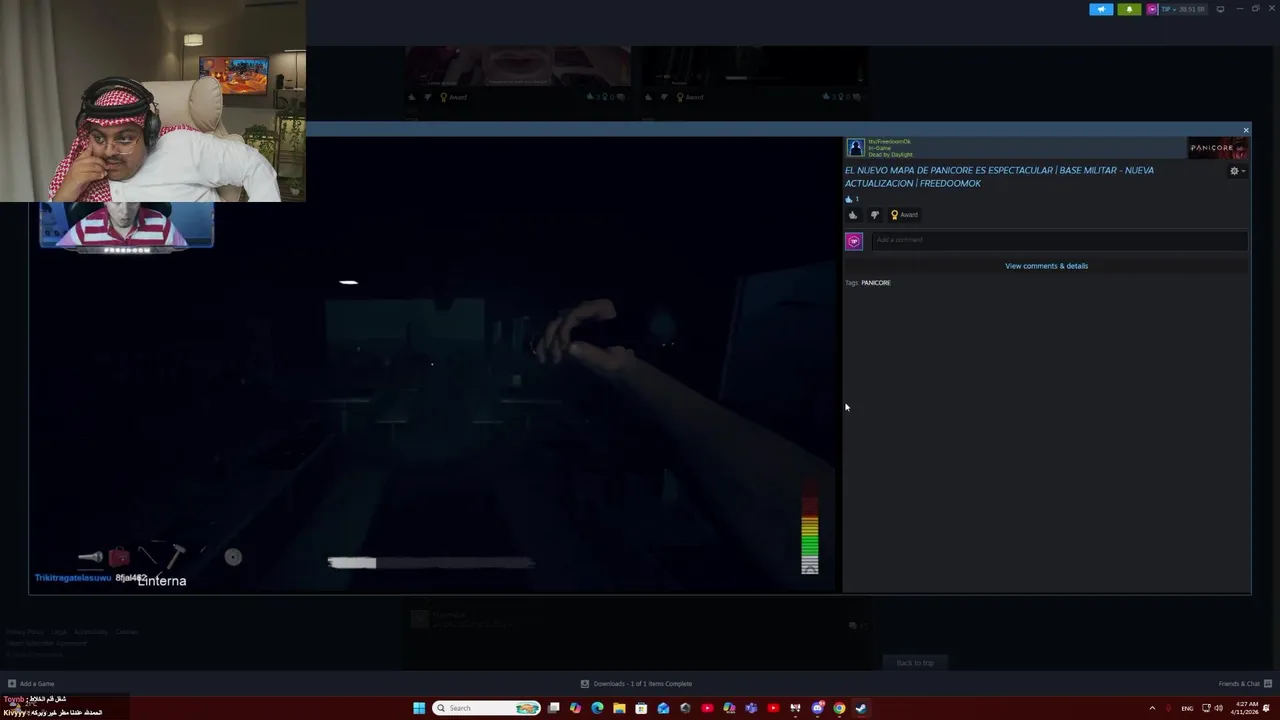The image size is (1280, 720).
Task: Open Copilot from the taskbar
Action: 575,708
